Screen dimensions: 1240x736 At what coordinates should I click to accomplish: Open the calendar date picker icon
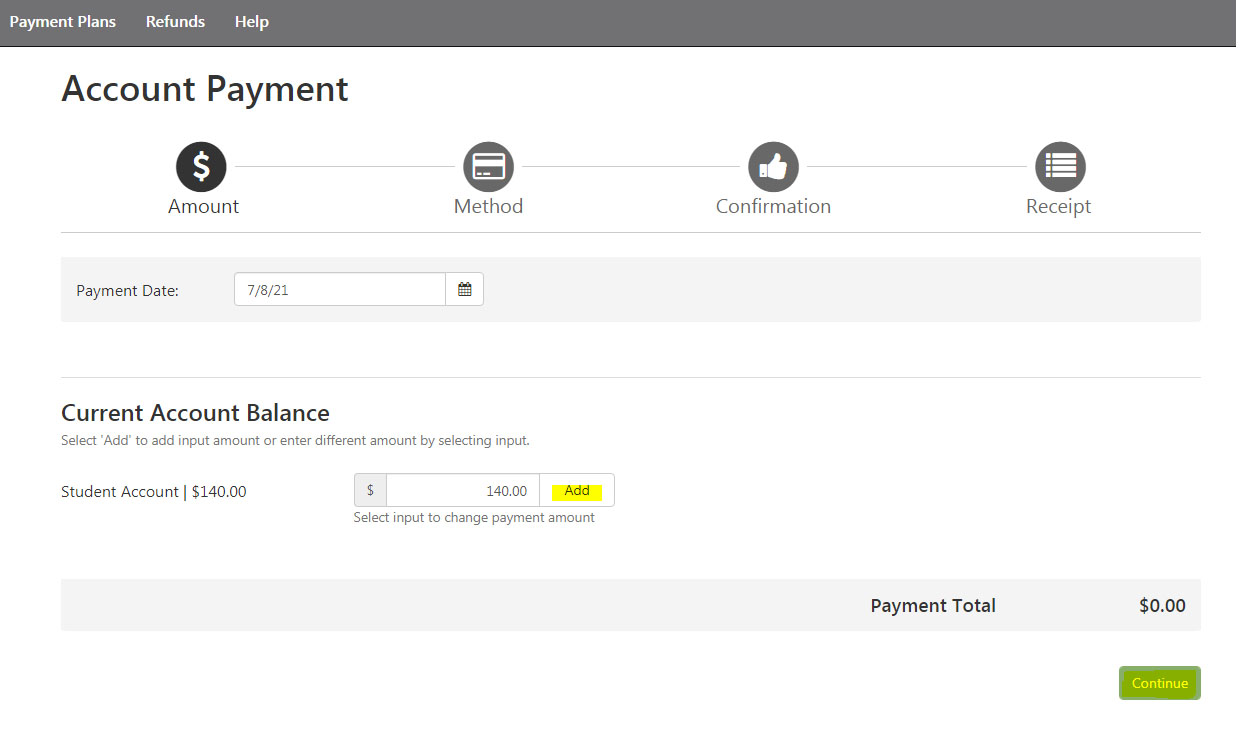tap(464, 290)
